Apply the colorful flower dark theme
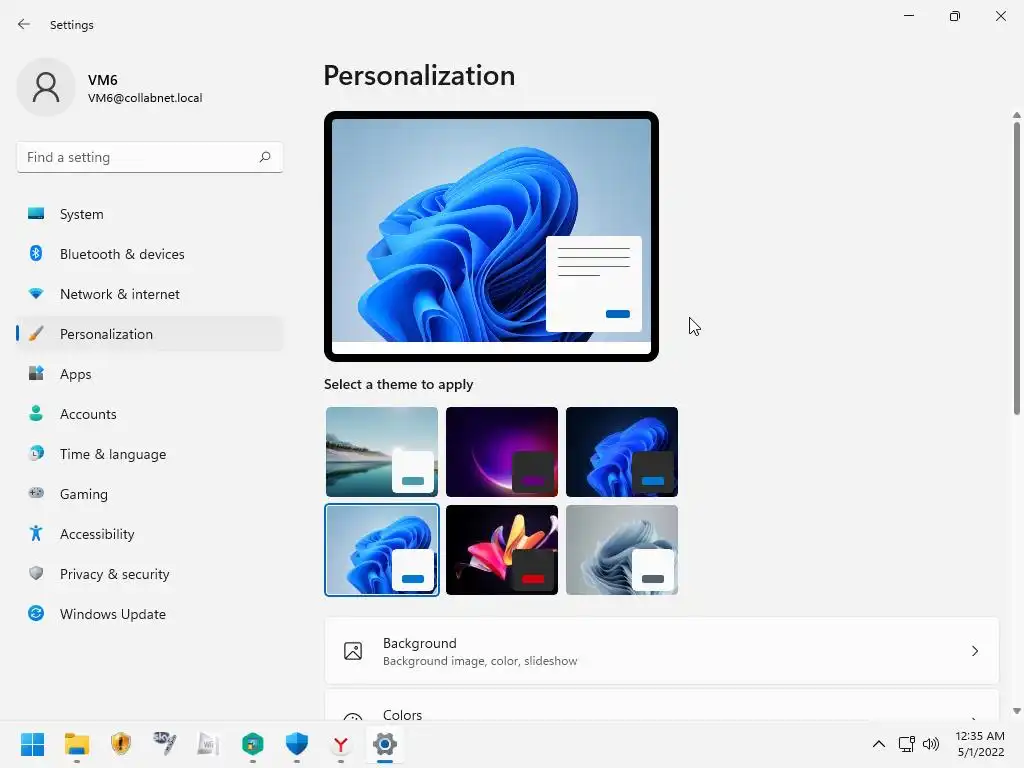Screen dimensions: 1024x768 (x=502, y=550)
